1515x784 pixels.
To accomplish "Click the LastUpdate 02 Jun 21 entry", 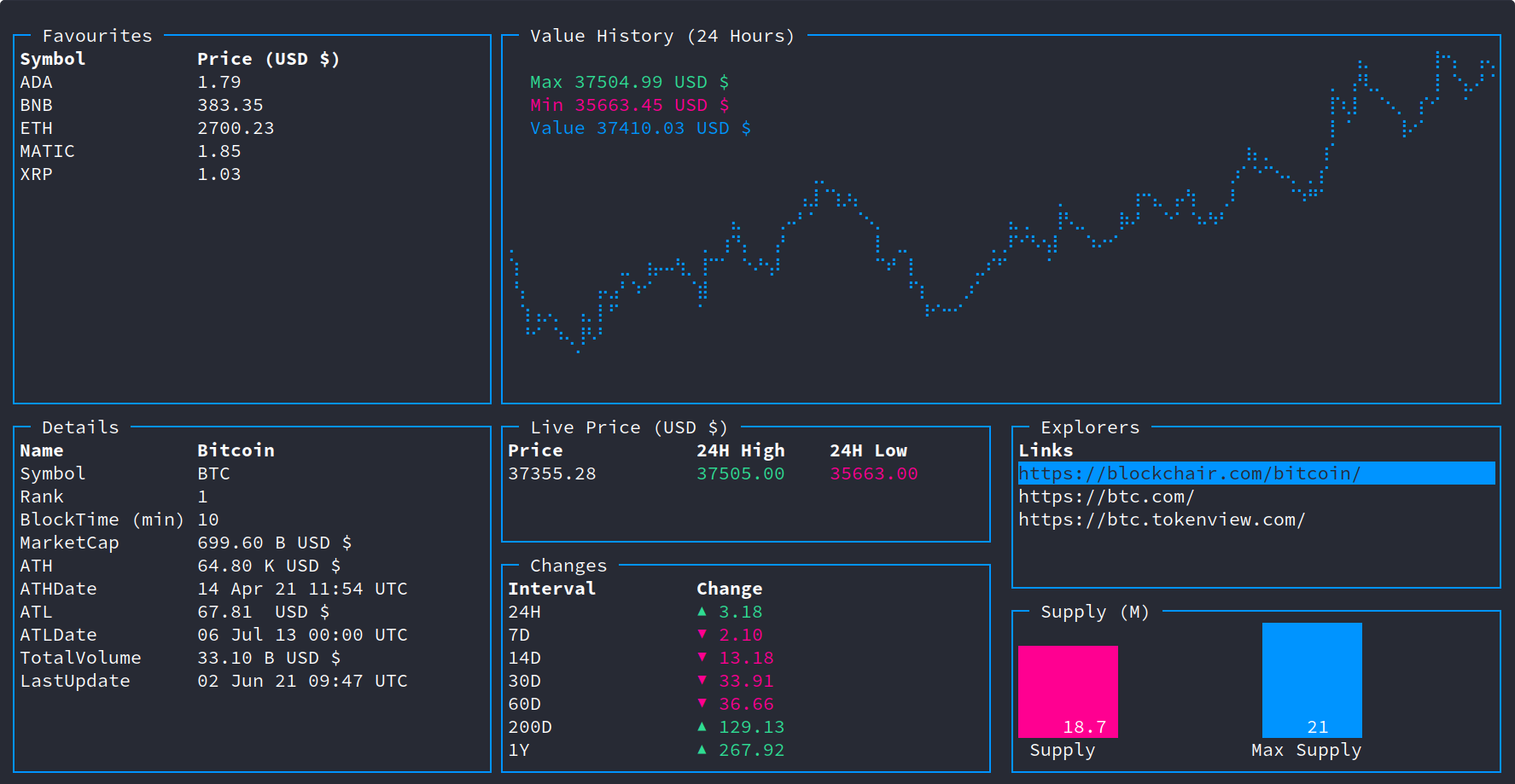I will (x=302, y=681).
